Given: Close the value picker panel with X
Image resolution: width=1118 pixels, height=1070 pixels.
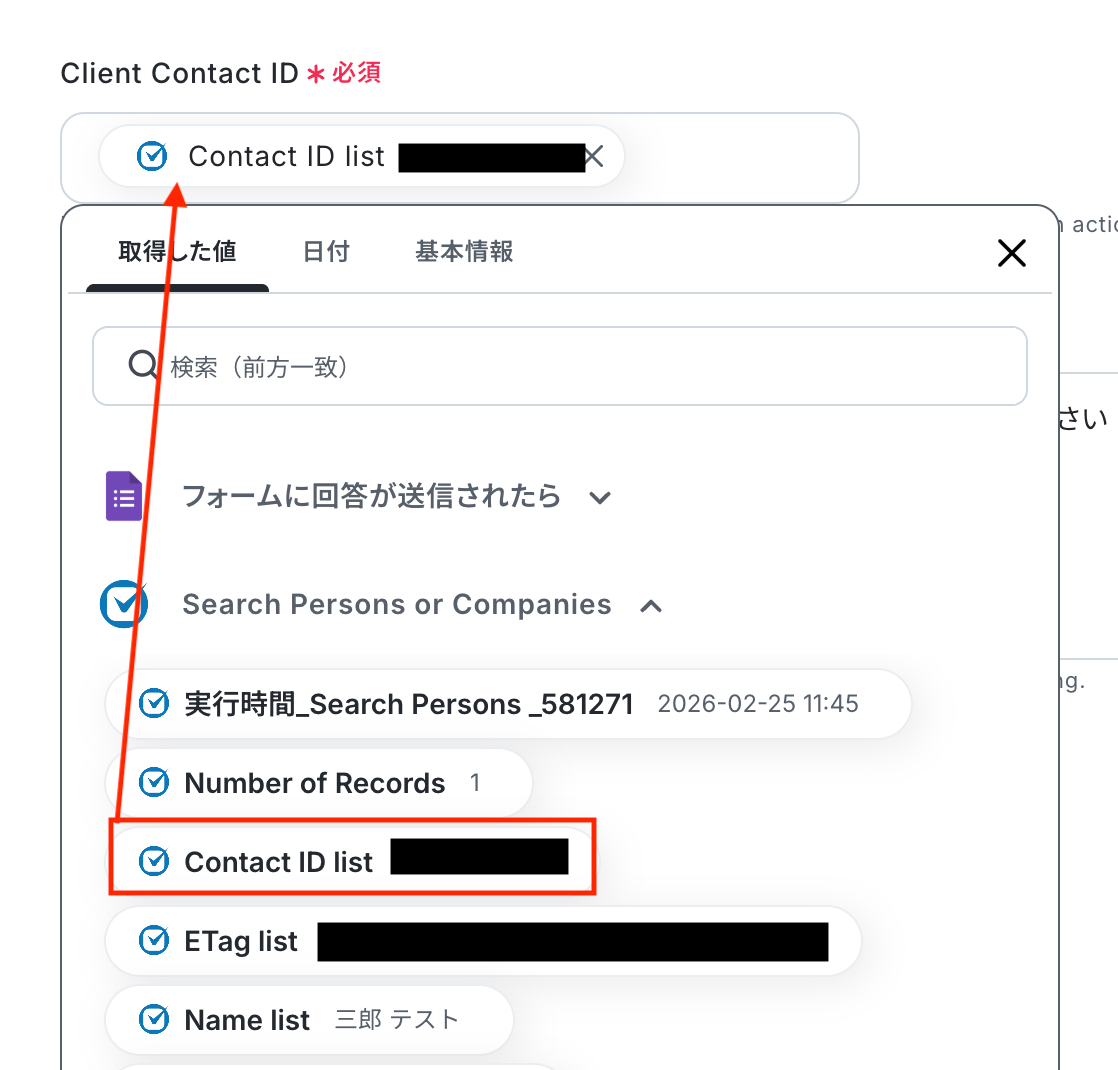Looking at the screenshot, I should tap(1011, 253).
